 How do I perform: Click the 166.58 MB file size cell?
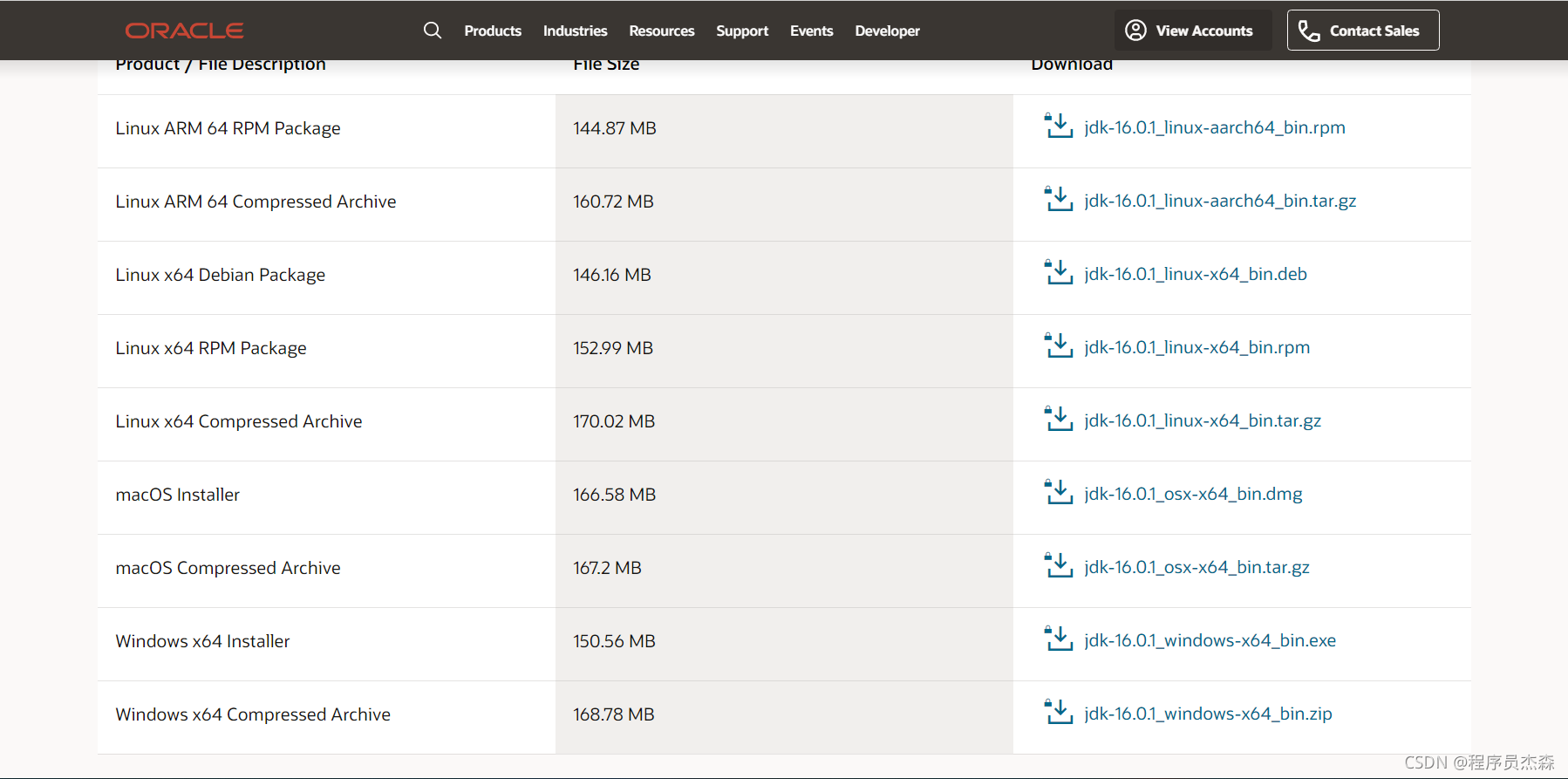coord(784,497)
